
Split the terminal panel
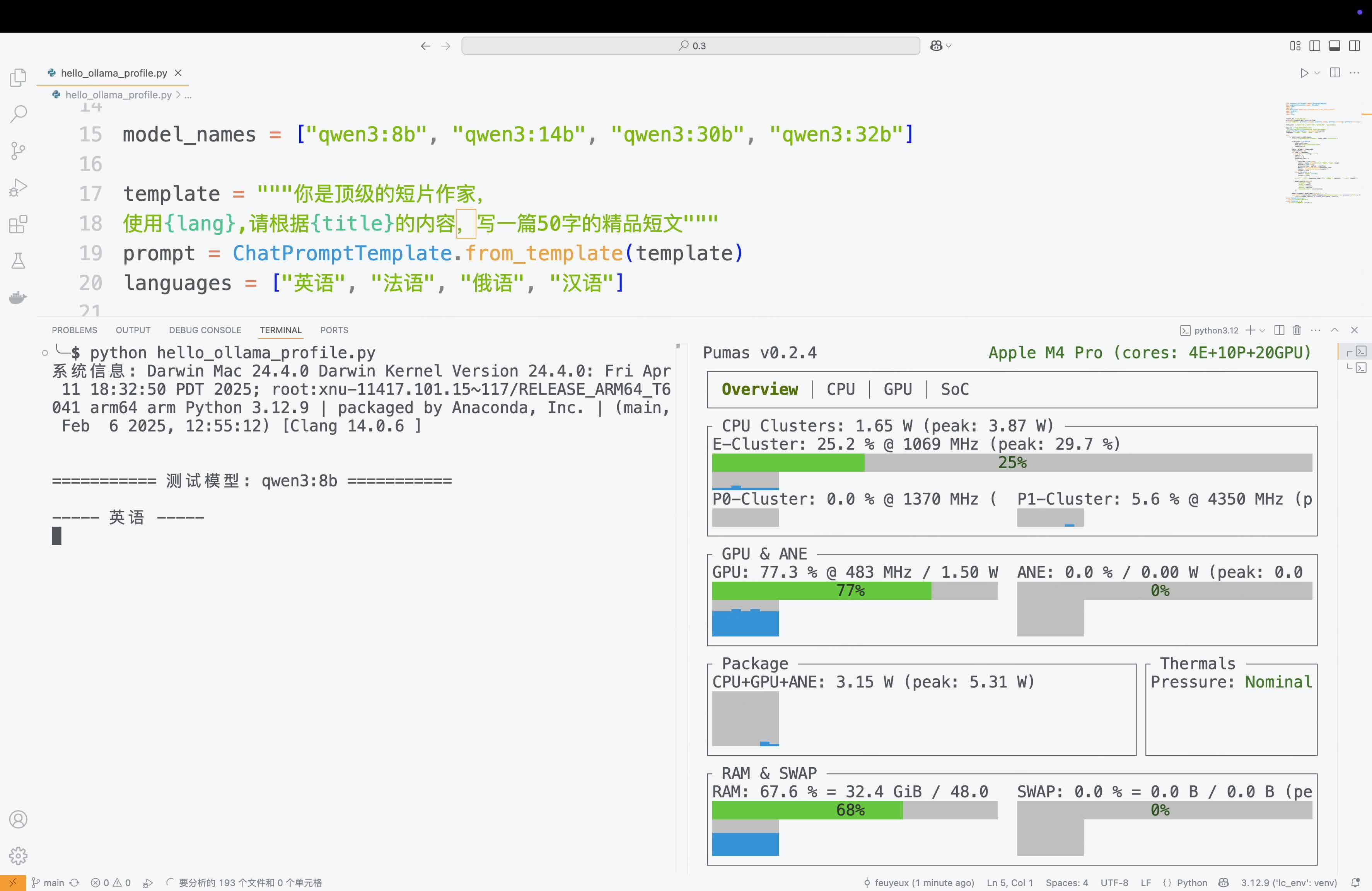(1278, 330)
